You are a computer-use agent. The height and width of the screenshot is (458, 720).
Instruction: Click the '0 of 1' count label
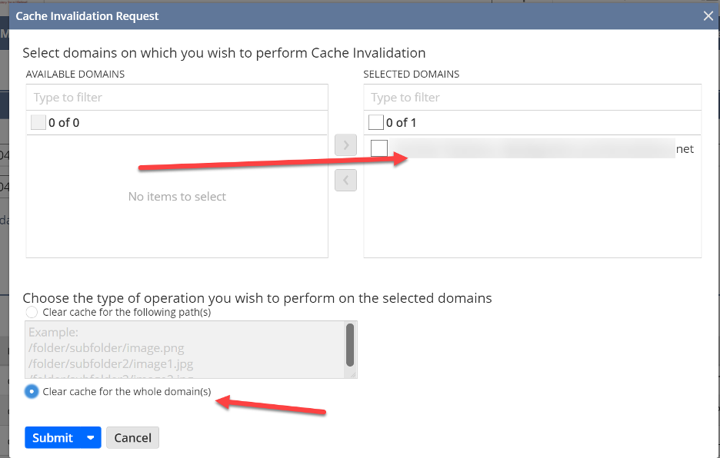pos(401,123)
